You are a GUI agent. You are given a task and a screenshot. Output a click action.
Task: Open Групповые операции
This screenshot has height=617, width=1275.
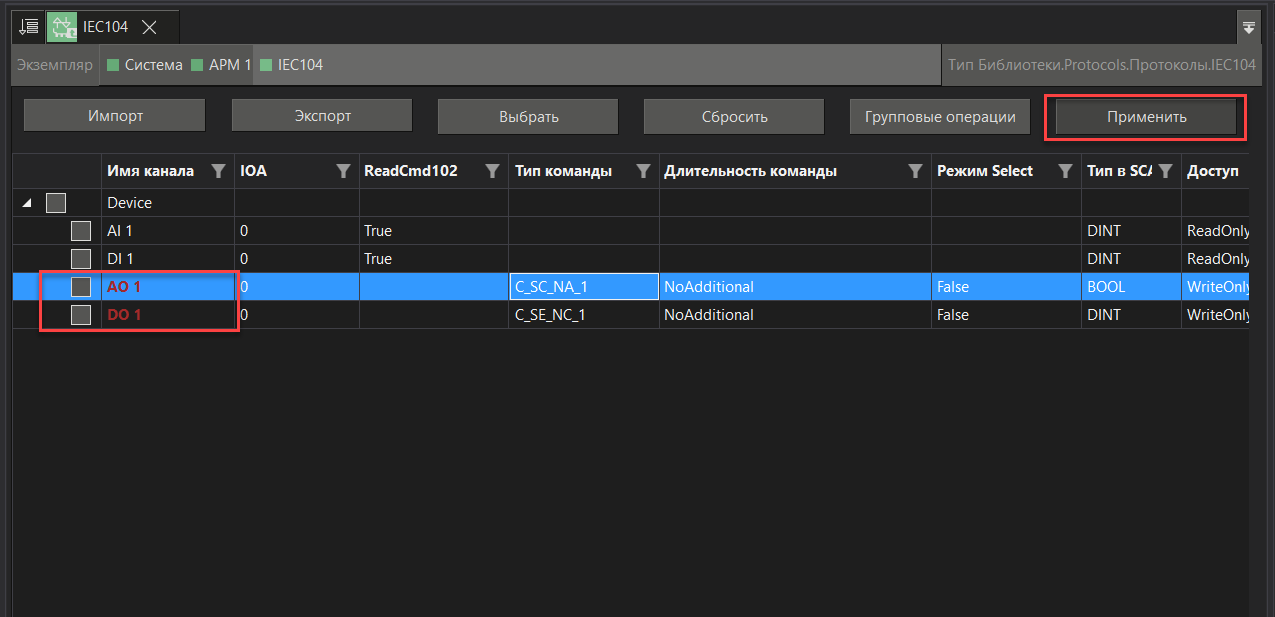click(939, 116)
